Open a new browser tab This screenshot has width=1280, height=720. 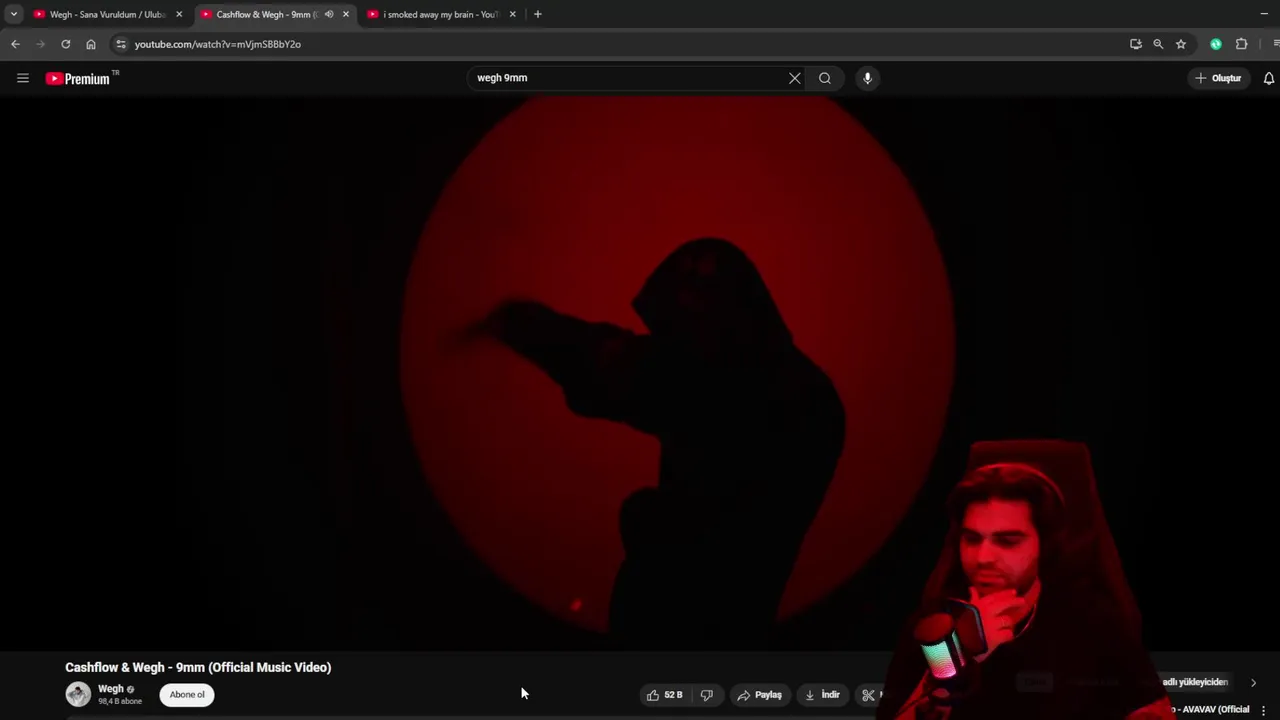point(538,14)
